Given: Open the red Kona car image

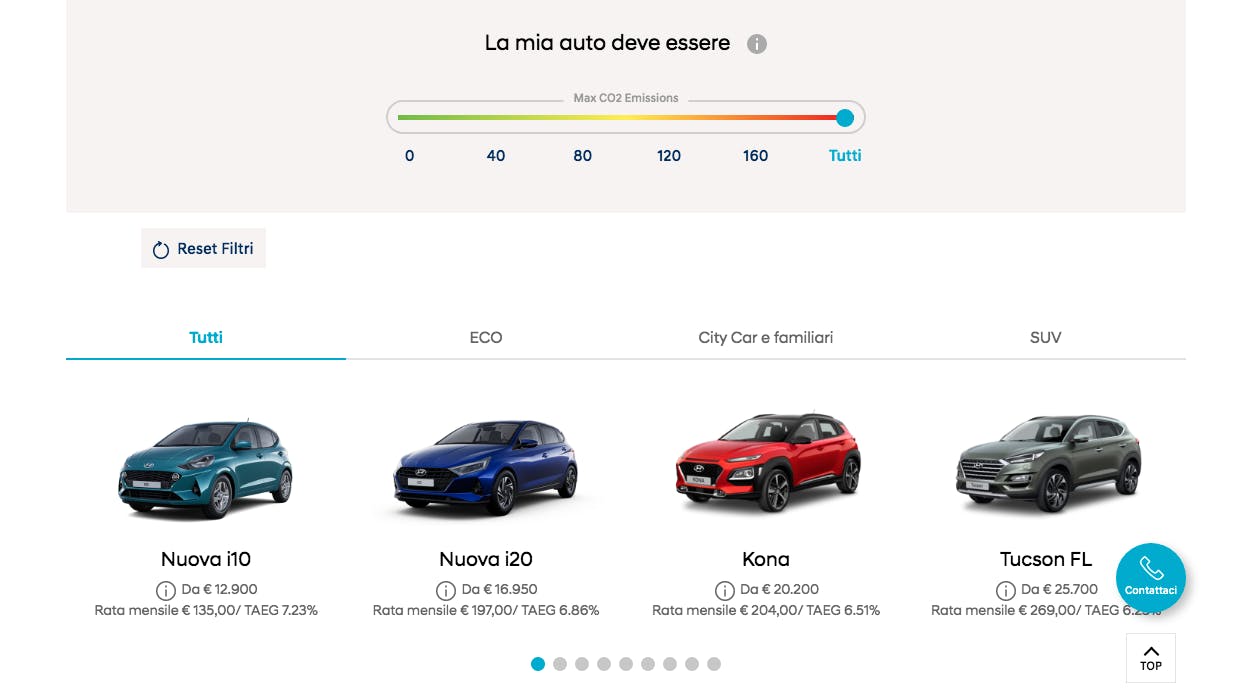Looking at the screenshot, I should click(766, 462).
